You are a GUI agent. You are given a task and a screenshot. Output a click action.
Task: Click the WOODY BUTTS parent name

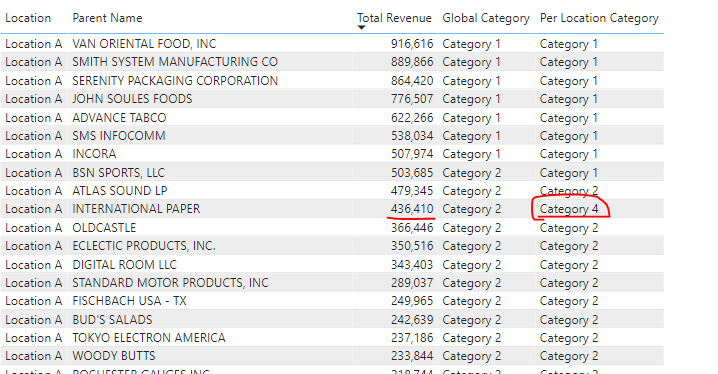point(114,356)
